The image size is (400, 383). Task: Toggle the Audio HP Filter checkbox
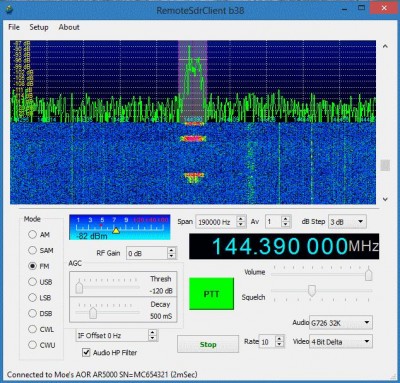(86, 352)
